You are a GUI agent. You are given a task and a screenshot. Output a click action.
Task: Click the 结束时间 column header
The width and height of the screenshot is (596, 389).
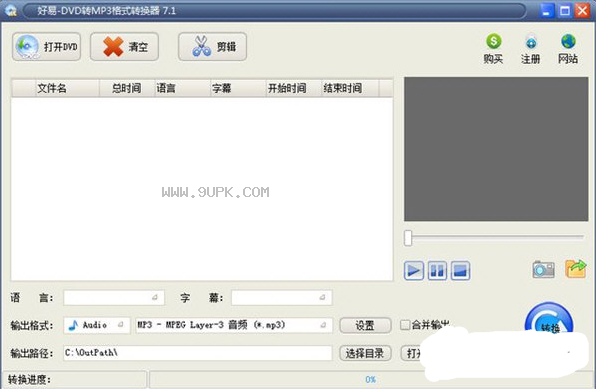click(x=350, y=88)
